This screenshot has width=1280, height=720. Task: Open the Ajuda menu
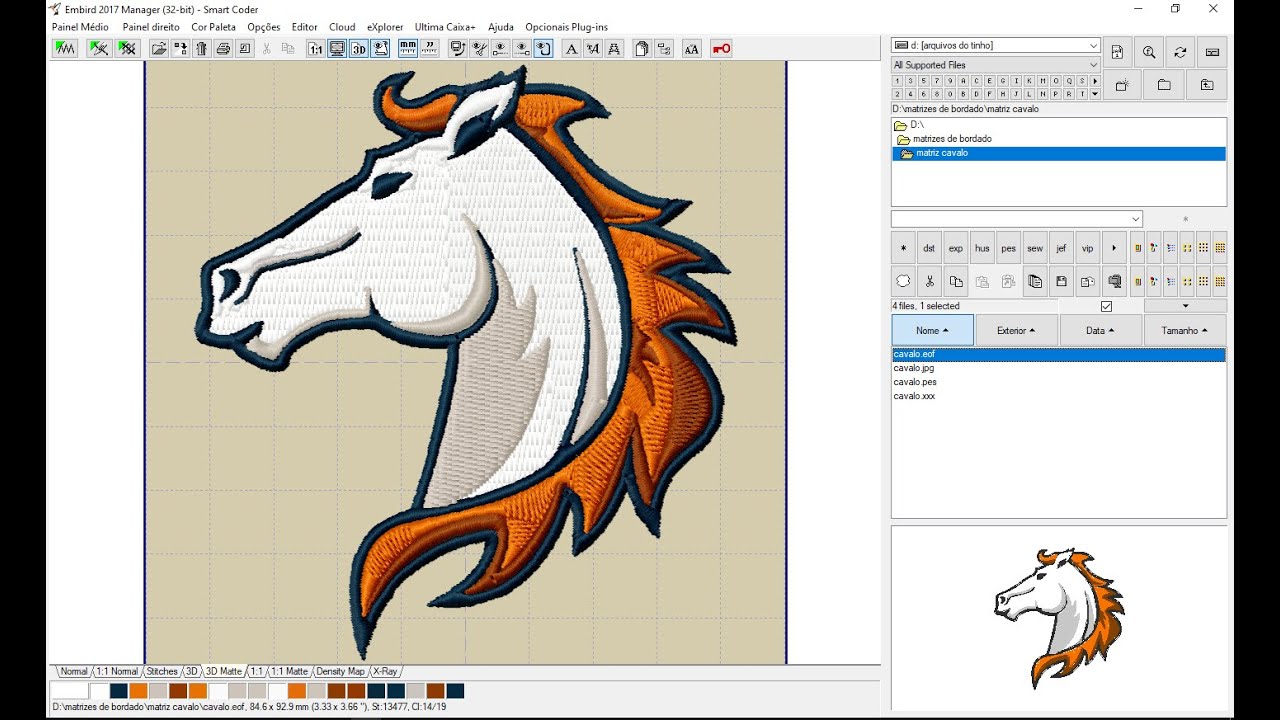(501, 27)
